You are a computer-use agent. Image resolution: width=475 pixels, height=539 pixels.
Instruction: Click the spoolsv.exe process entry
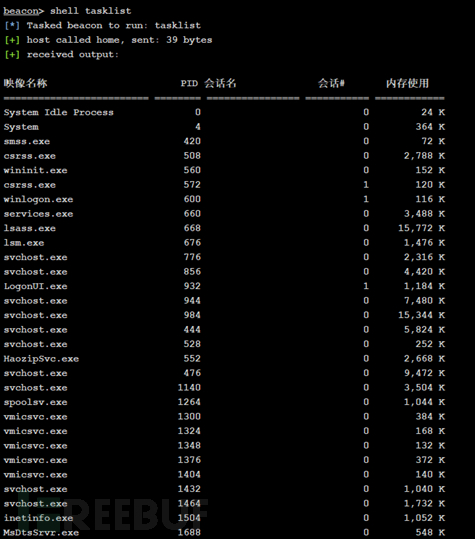[35, 402]
